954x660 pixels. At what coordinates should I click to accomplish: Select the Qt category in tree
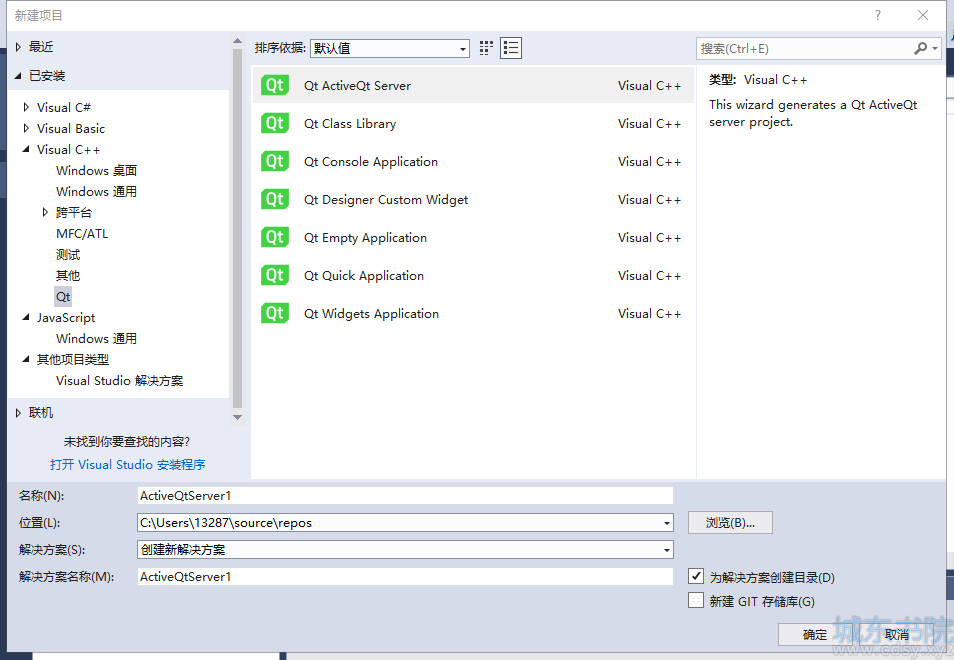(63, 297)
